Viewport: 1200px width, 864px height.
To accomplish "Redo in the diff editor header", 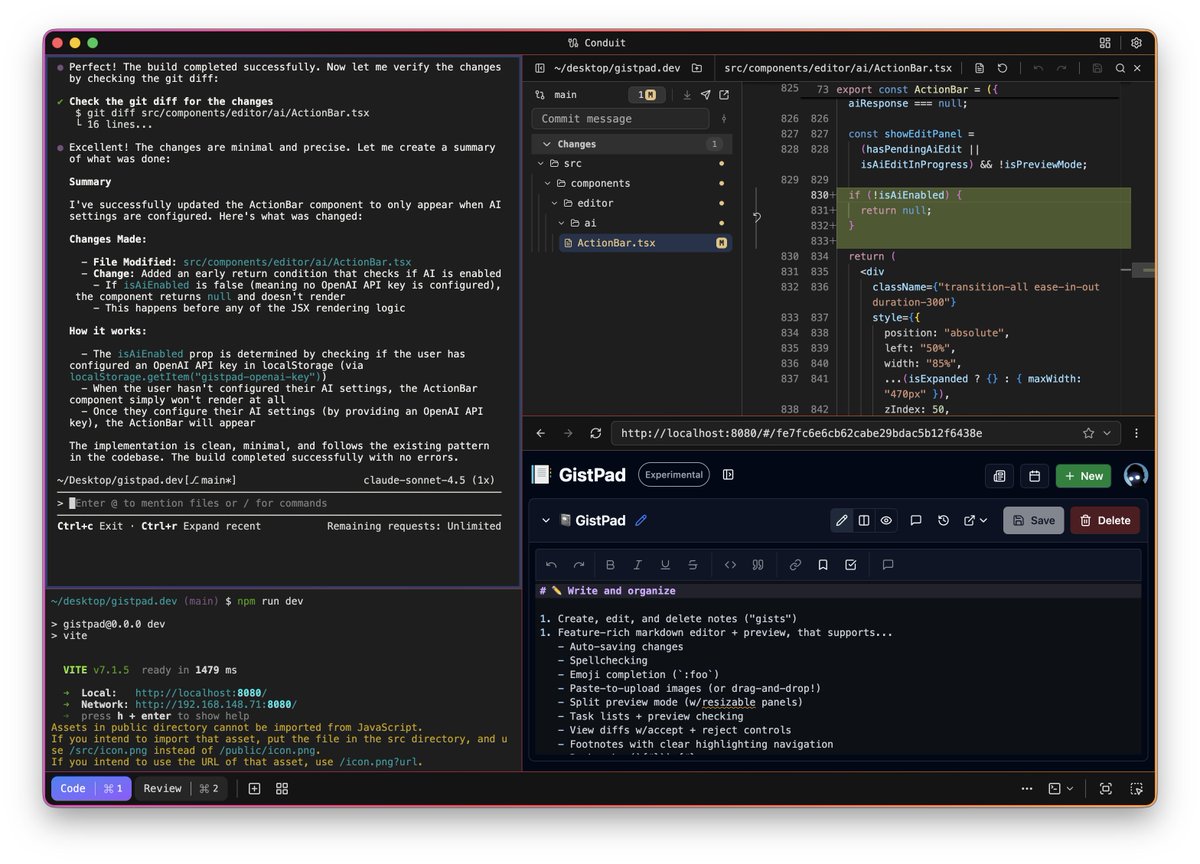I will [1062, 68].
